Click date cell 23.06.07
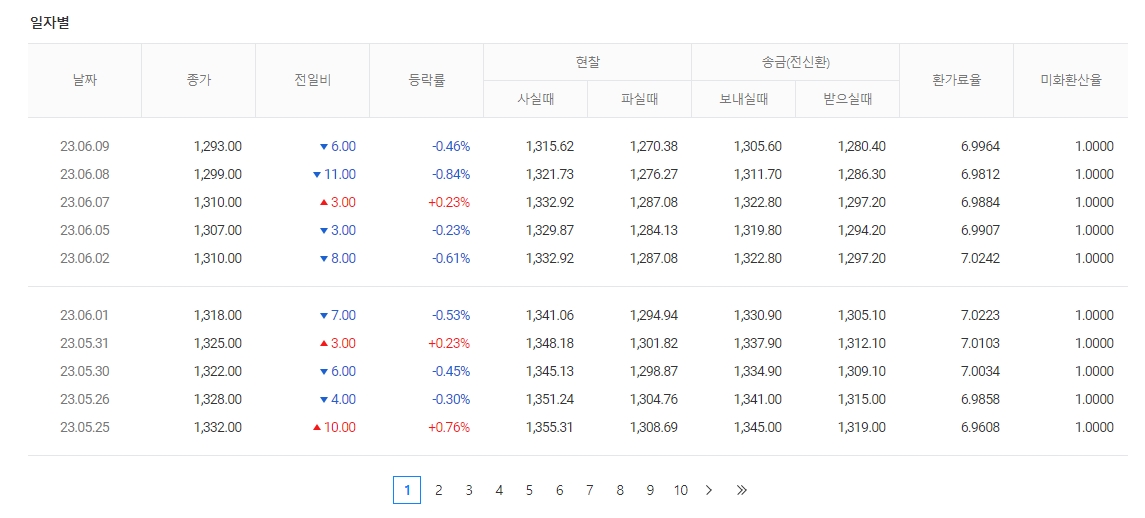 pos(85,202)
